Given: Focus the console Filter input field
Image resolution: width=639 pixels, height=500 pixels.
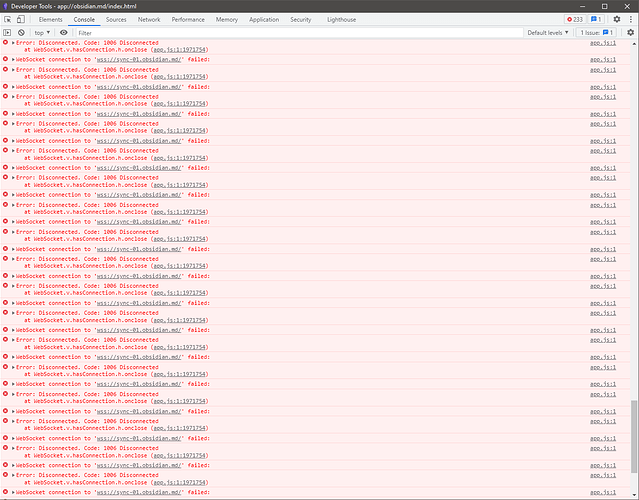Looking at the screenshot, I should click(x=299, y=33).
